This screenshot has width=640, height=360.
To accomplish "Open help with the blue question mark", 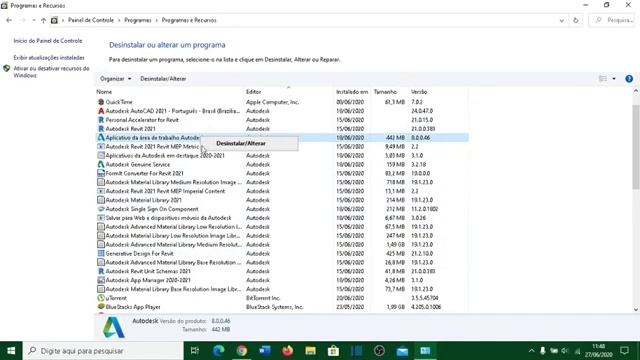I will (x=629, y=79).
